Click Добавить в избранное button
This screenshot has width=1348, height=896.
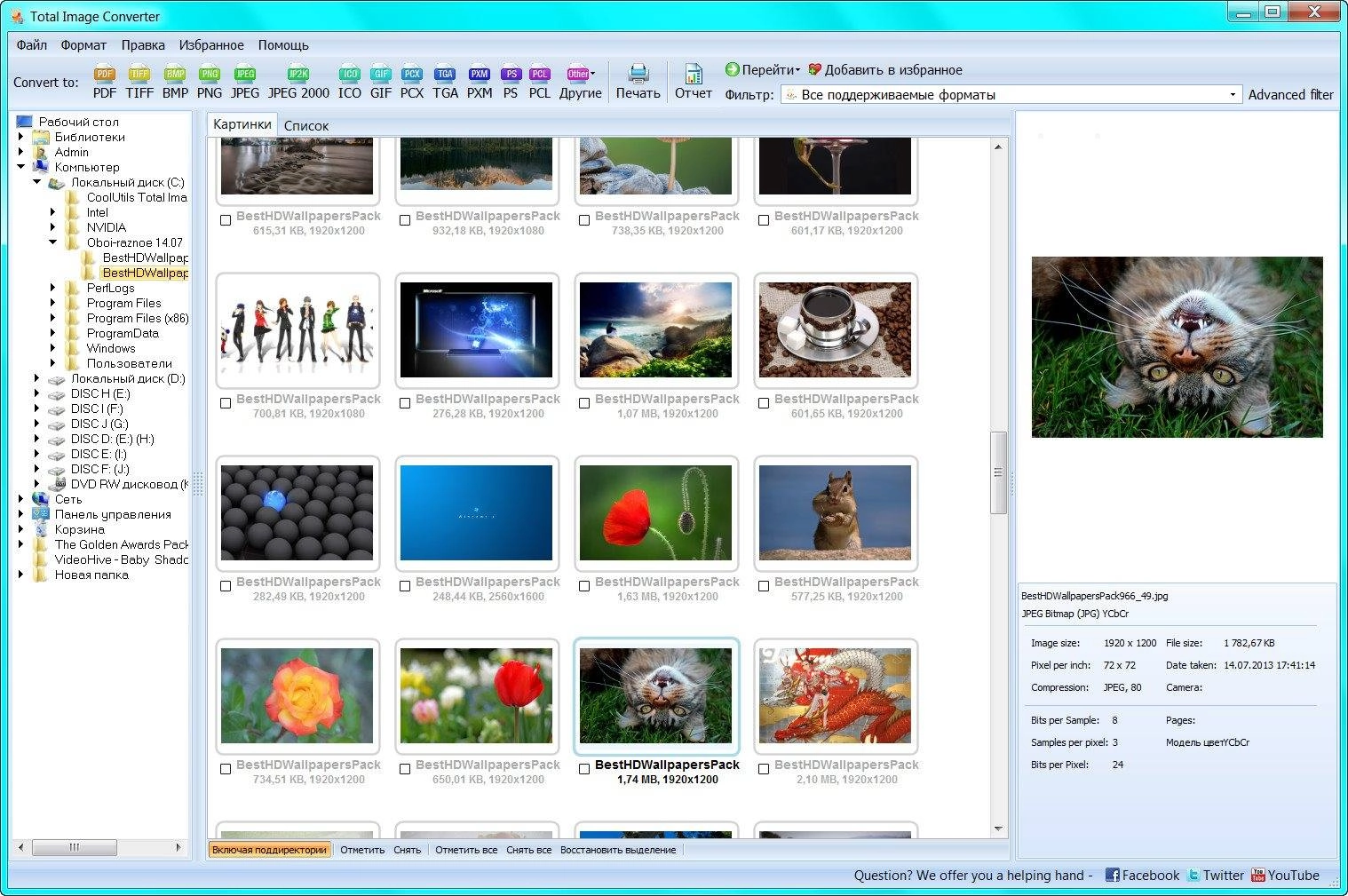pos(885,69)
